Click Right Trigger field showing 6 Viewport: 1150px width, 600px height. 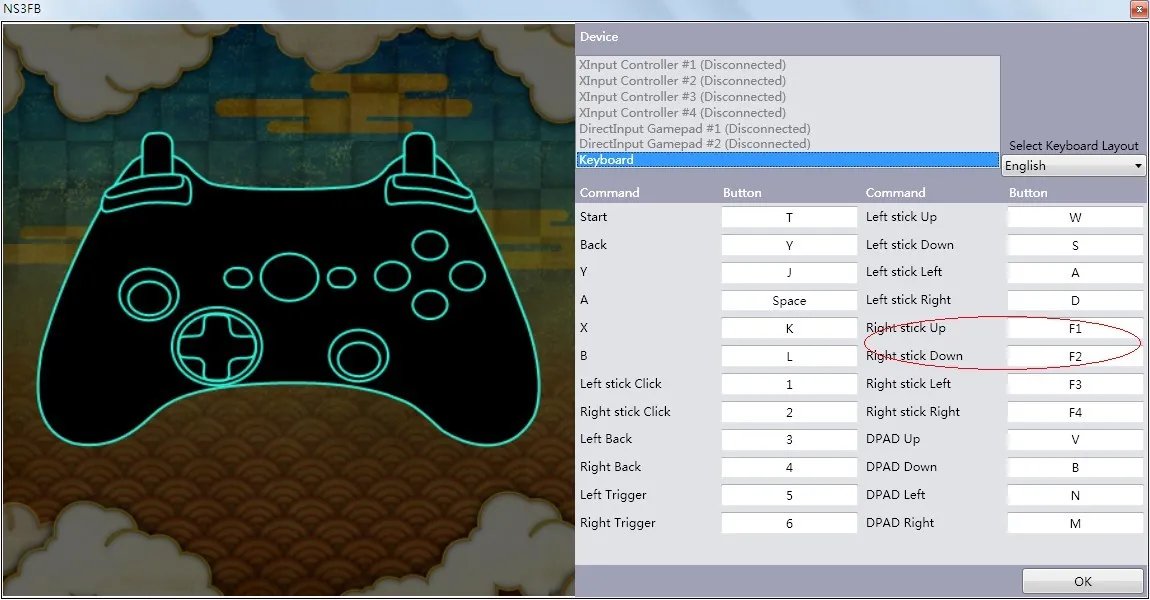point(789,523)
